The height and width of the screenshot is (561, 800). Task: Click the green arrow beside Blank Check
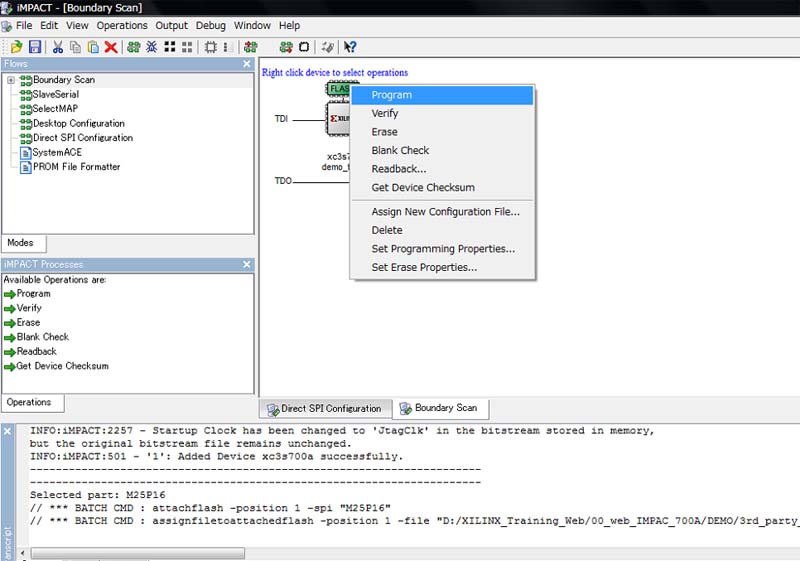tap(9, 338)
